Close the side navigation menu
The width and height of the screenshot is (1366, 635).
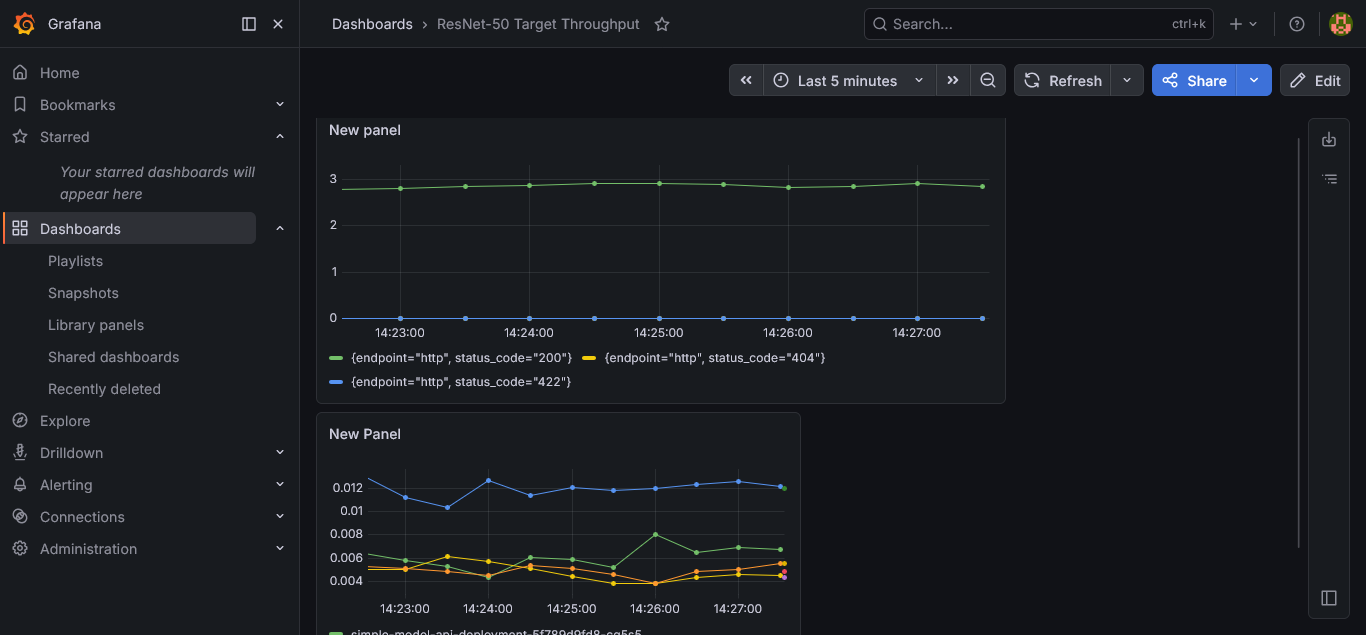[278, 24]
